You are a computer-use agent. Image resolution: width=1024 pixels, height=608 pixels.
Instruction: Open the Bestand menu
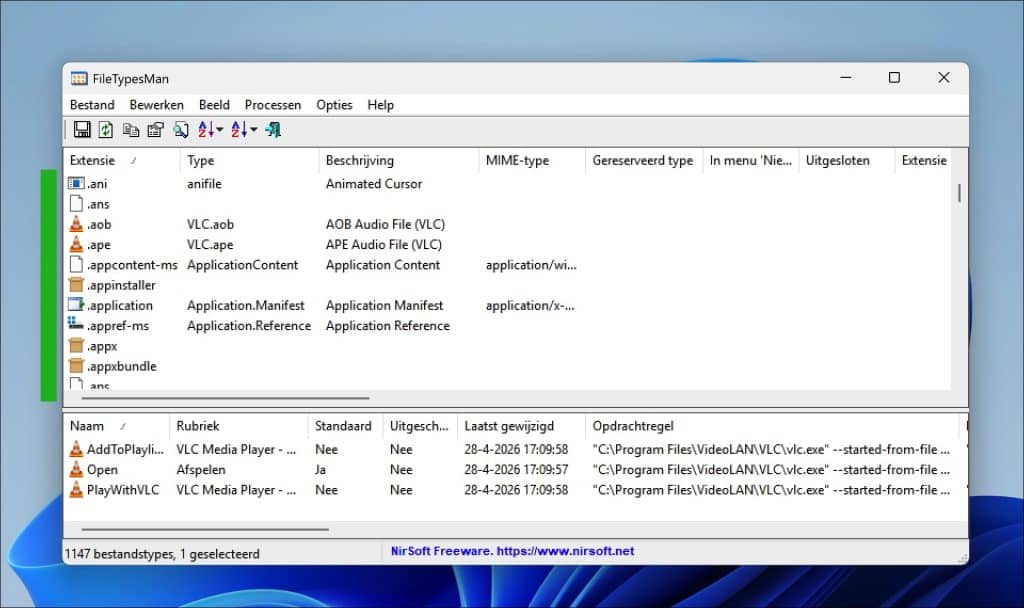[92, 105]
